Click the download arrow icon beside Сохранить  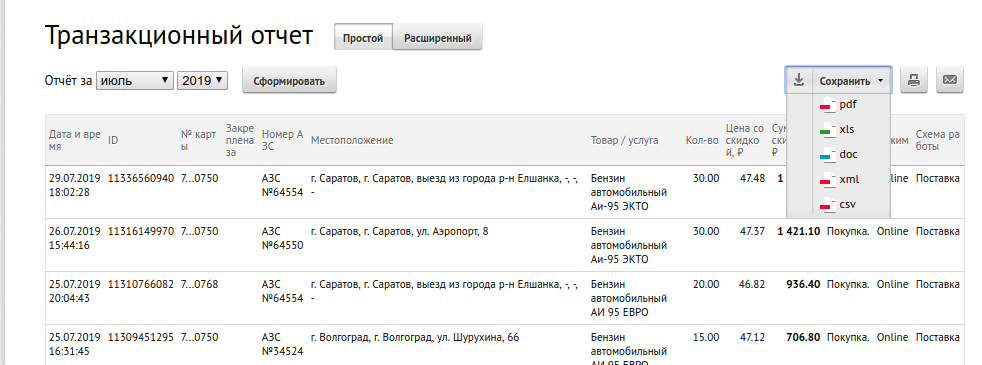tap(799, 80)
